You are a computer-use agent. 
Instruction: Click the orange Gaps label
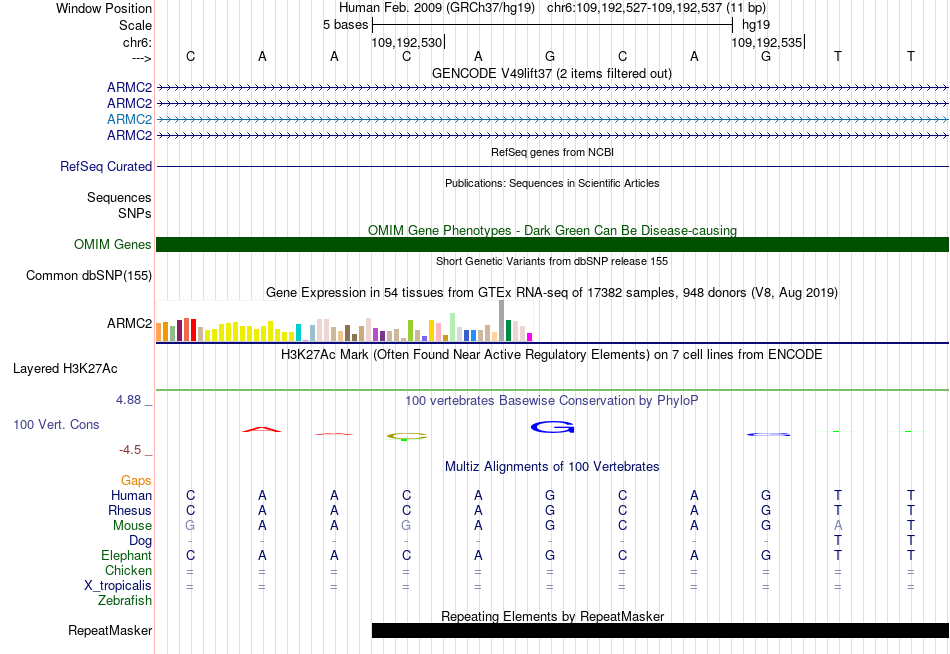(x=136, y=481)
